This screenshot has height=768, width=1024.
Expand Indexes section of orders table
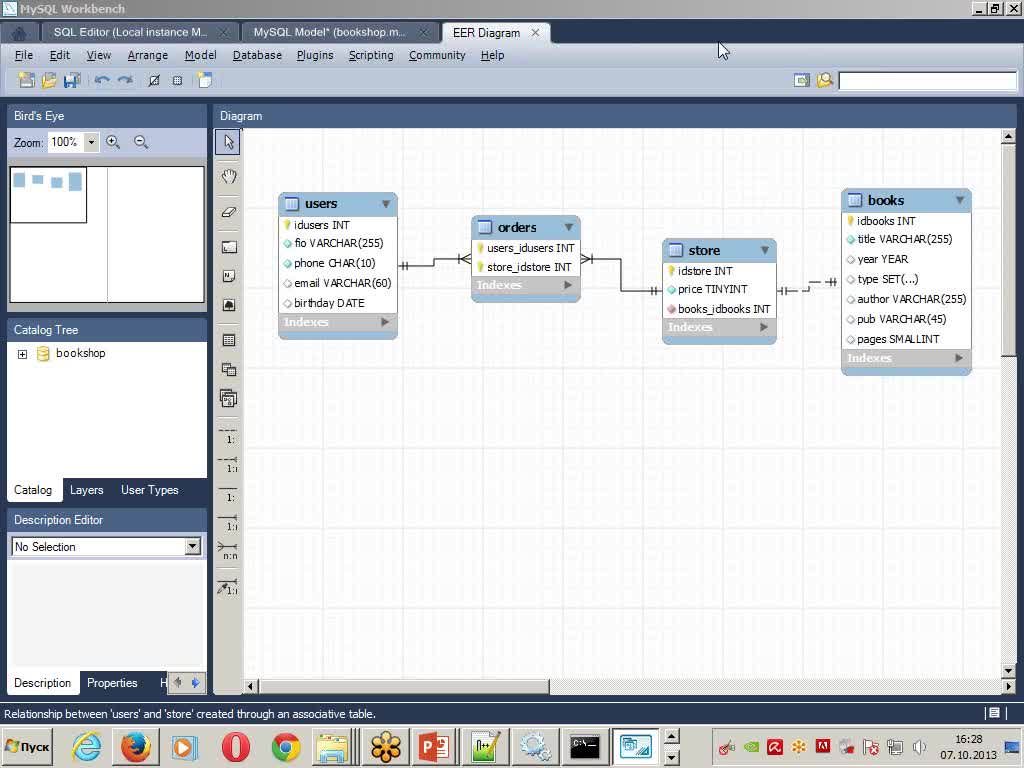(568, 285)
